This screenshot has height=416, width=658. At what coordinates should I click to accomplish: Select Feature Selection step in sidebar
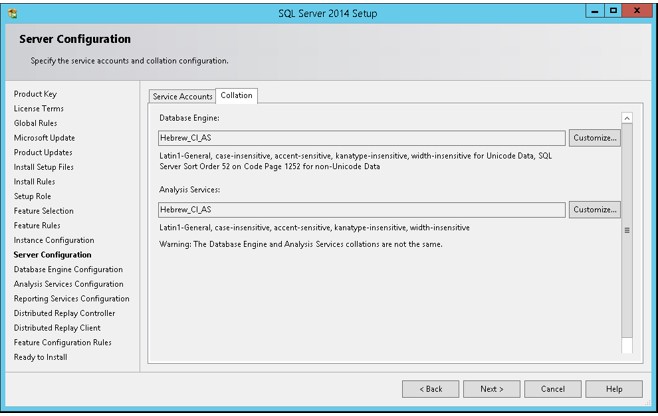click(44, 211)
